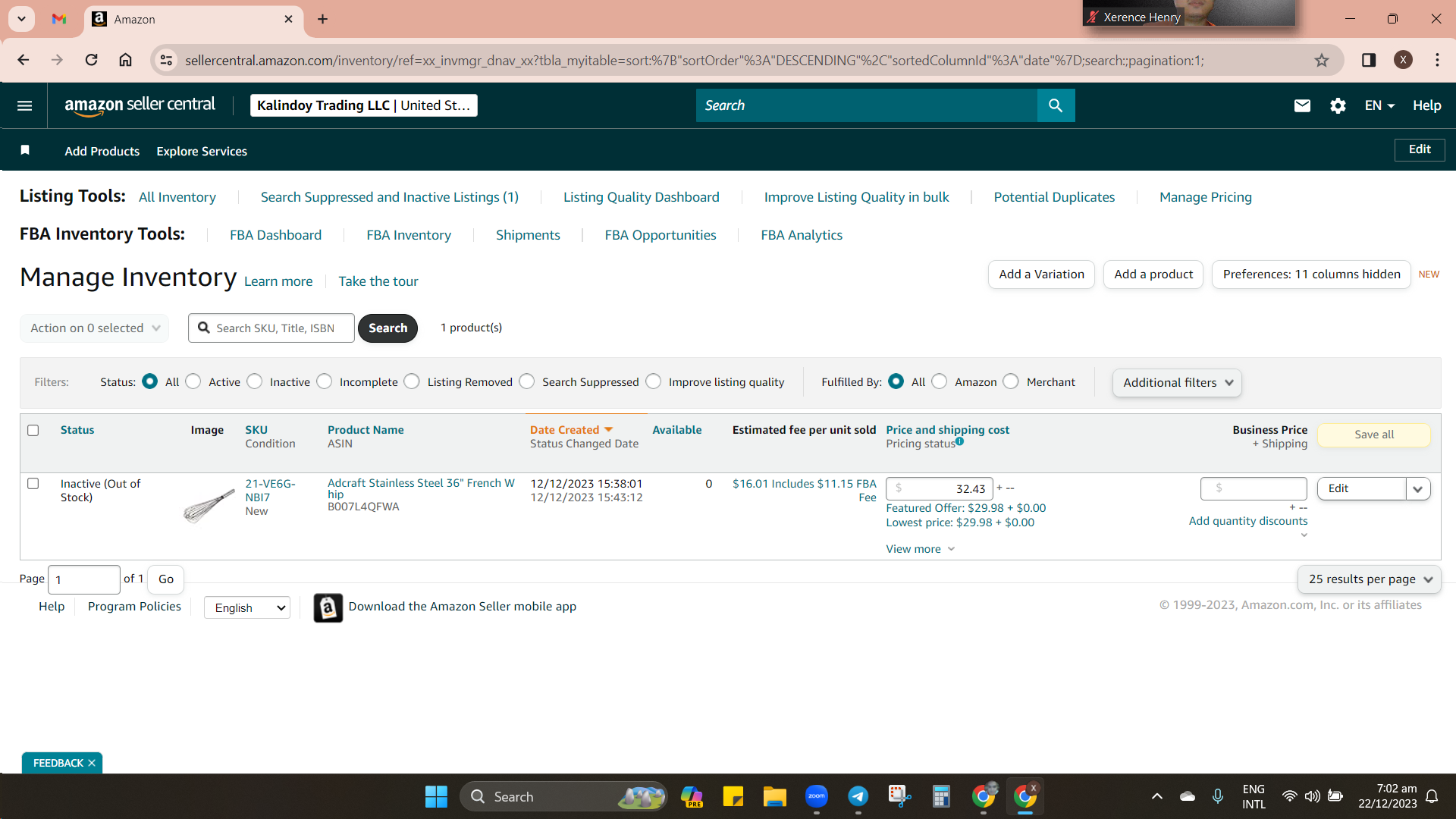
Task: Click the Add a Variation button
Action: click(1041, 275)
